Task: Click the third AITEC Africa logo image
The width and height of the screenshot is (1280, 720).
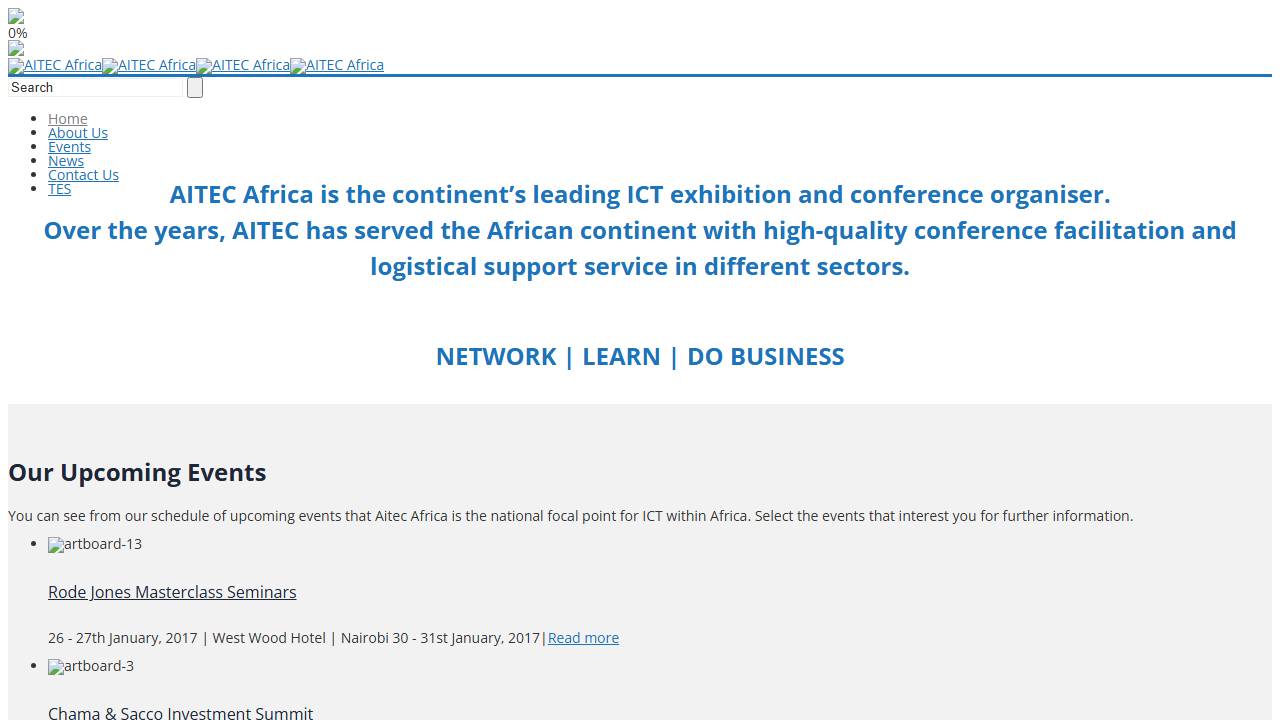Action: (x=243, y=66)
